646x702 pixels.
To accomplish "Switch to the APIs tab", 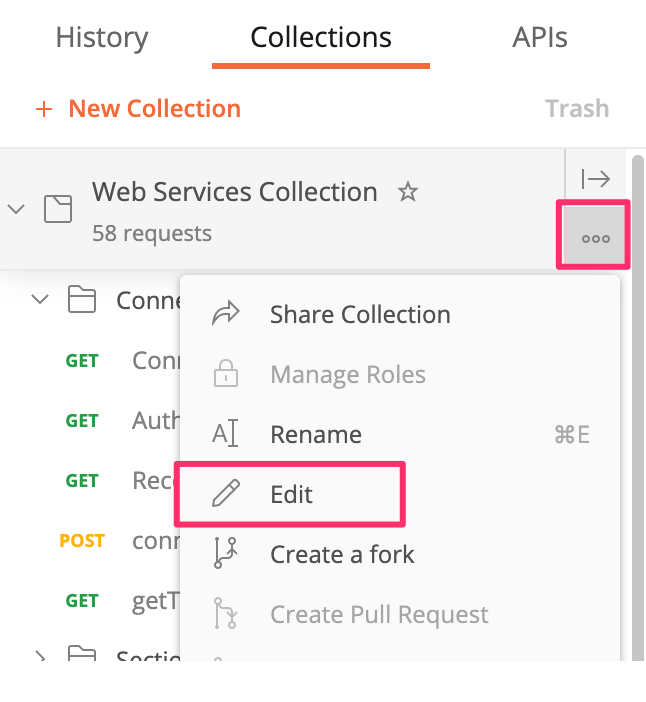I will pos(540,38).
